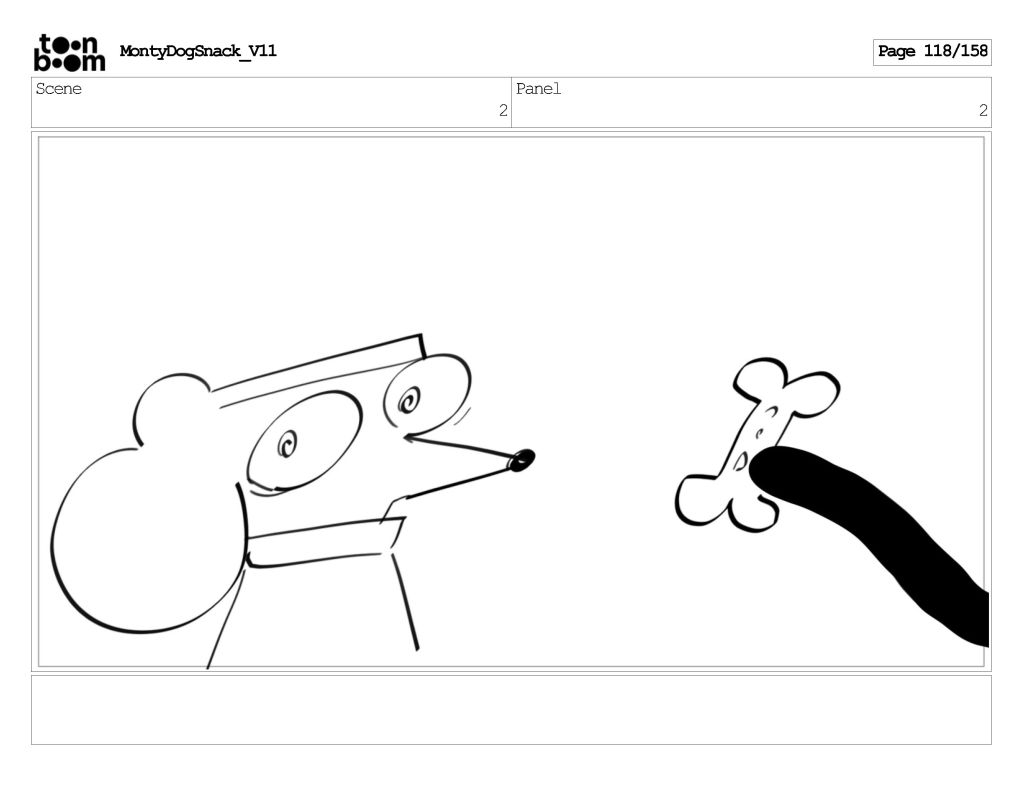The image size is (1024, 791).
Task: Click the Panel number 2 value
Action: pos(982,111)
